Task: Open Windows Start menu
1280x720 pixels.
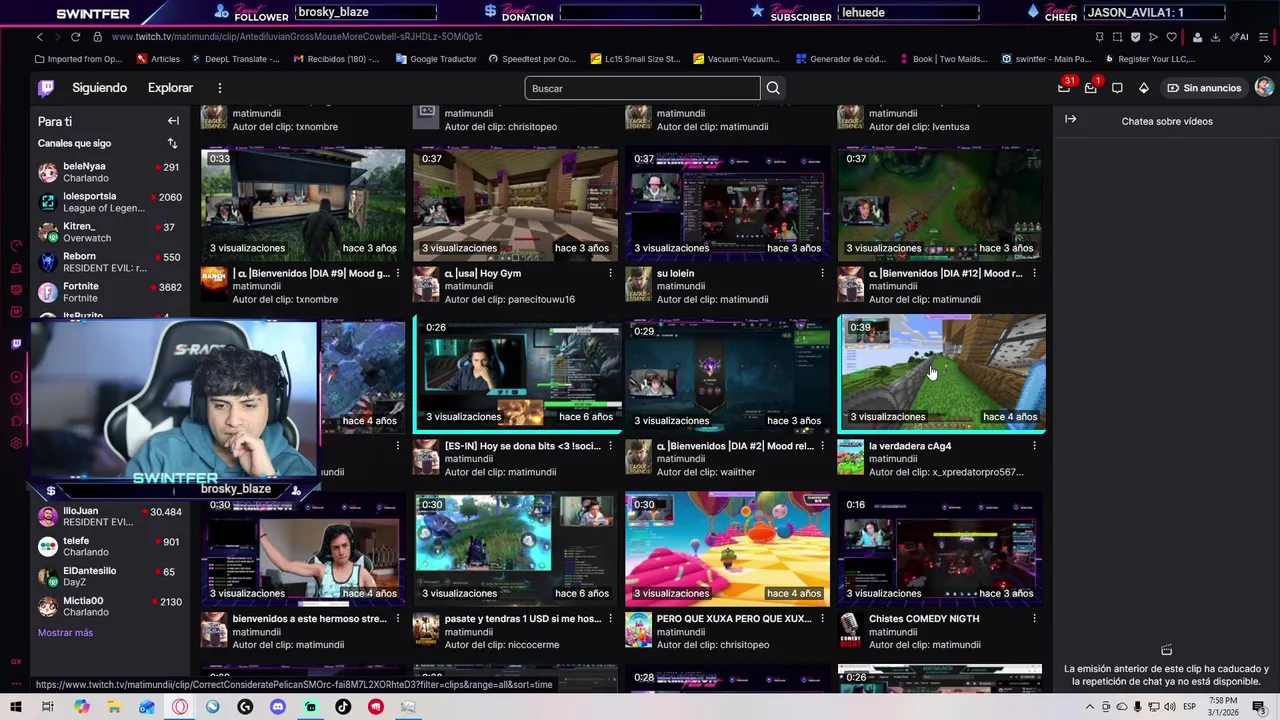Action: click(x=15, y=707)
